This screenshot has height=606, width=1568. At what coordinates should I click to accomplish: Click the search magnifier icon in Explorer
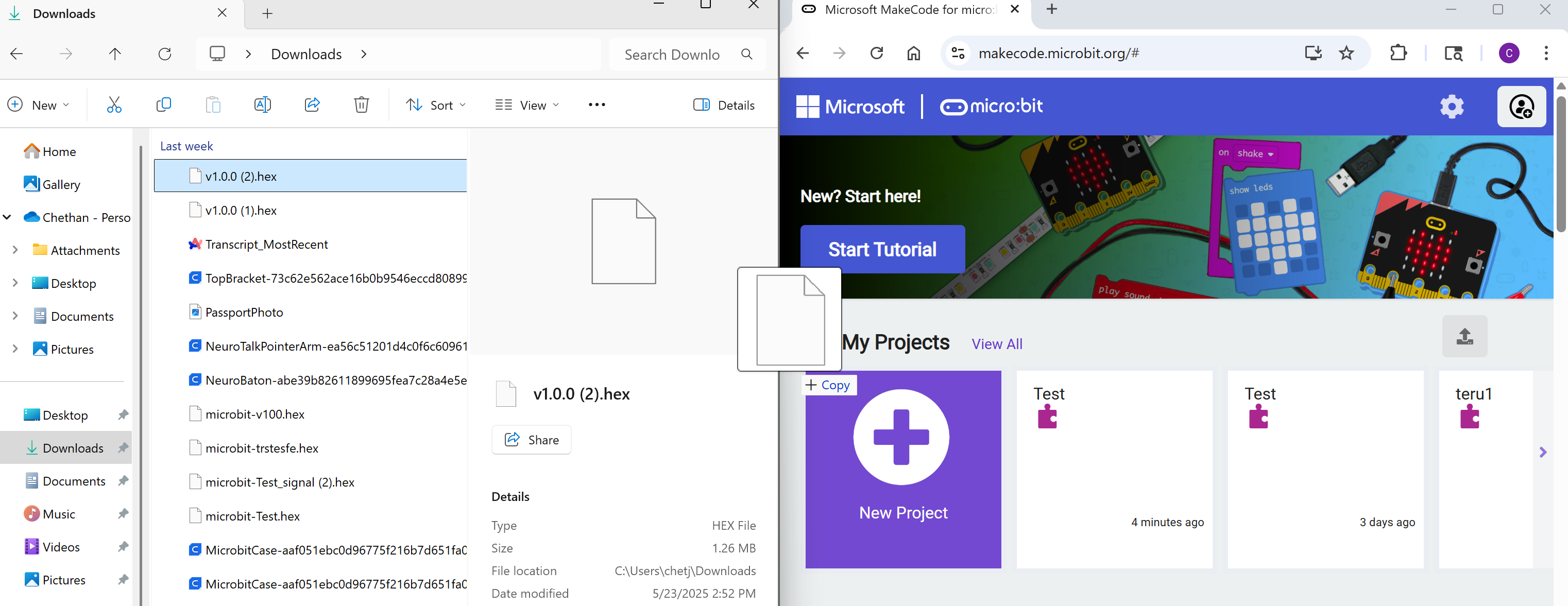747,54
